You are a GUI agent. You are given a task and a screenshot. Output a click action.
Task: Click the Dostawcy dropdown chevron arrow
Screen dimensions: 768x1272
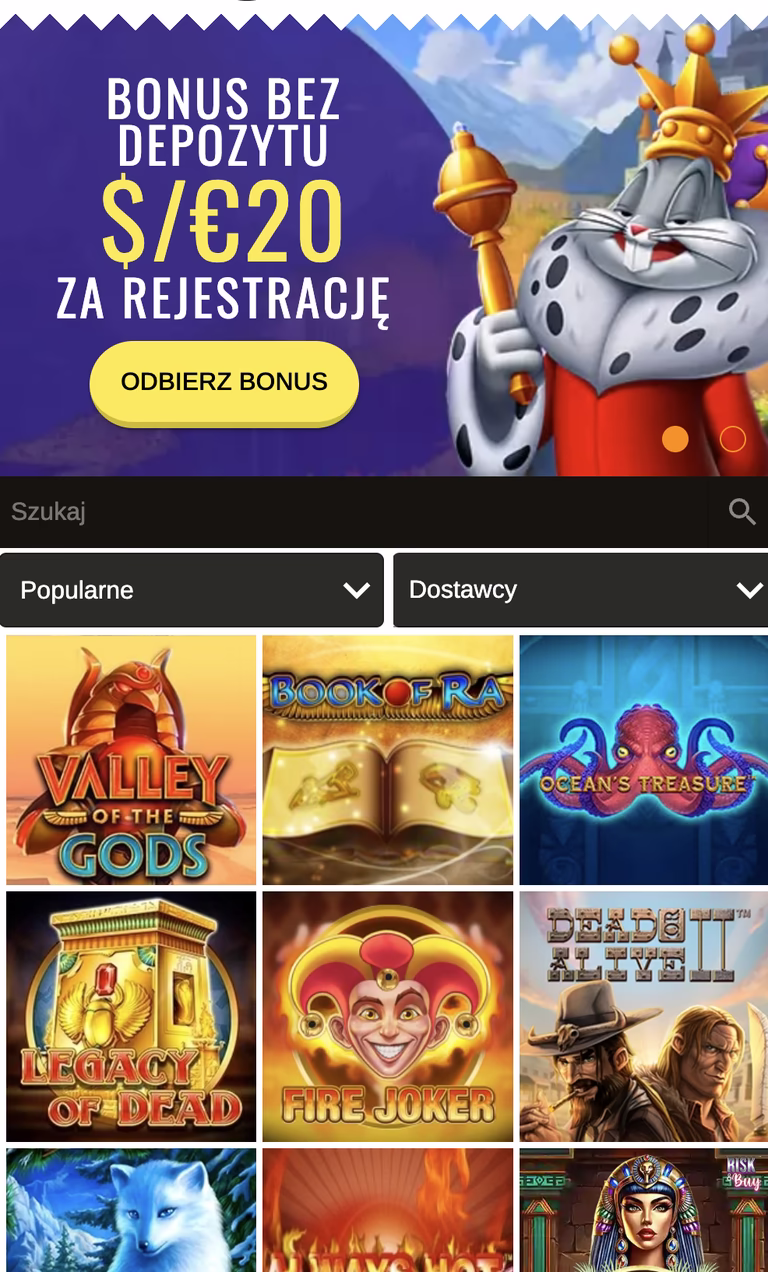coord(749,591)
